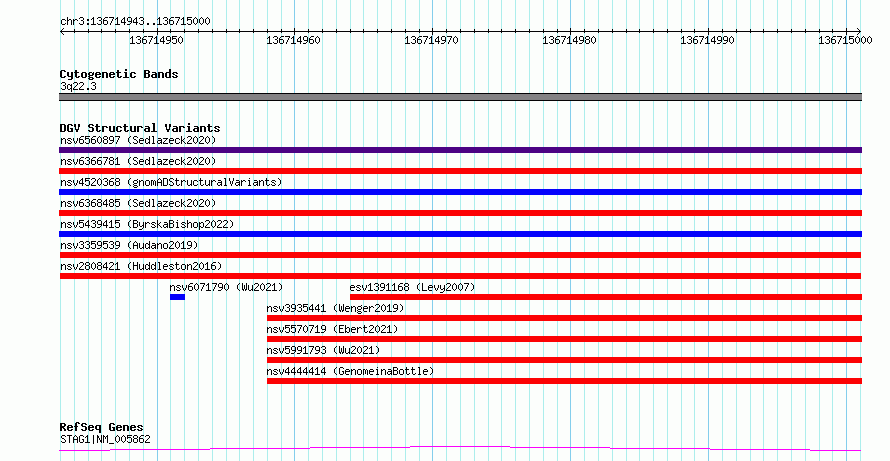Click the red bar of nsv3935441

coord(564,318)
